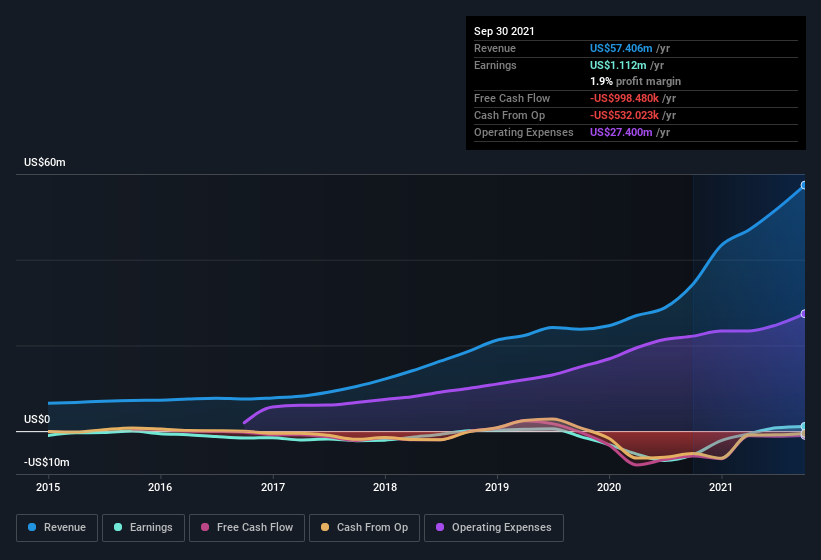This screenshot has height=560, width=821.
Task: Click the -US$998.480k free cash flow value
Action: tap(624, 98)
